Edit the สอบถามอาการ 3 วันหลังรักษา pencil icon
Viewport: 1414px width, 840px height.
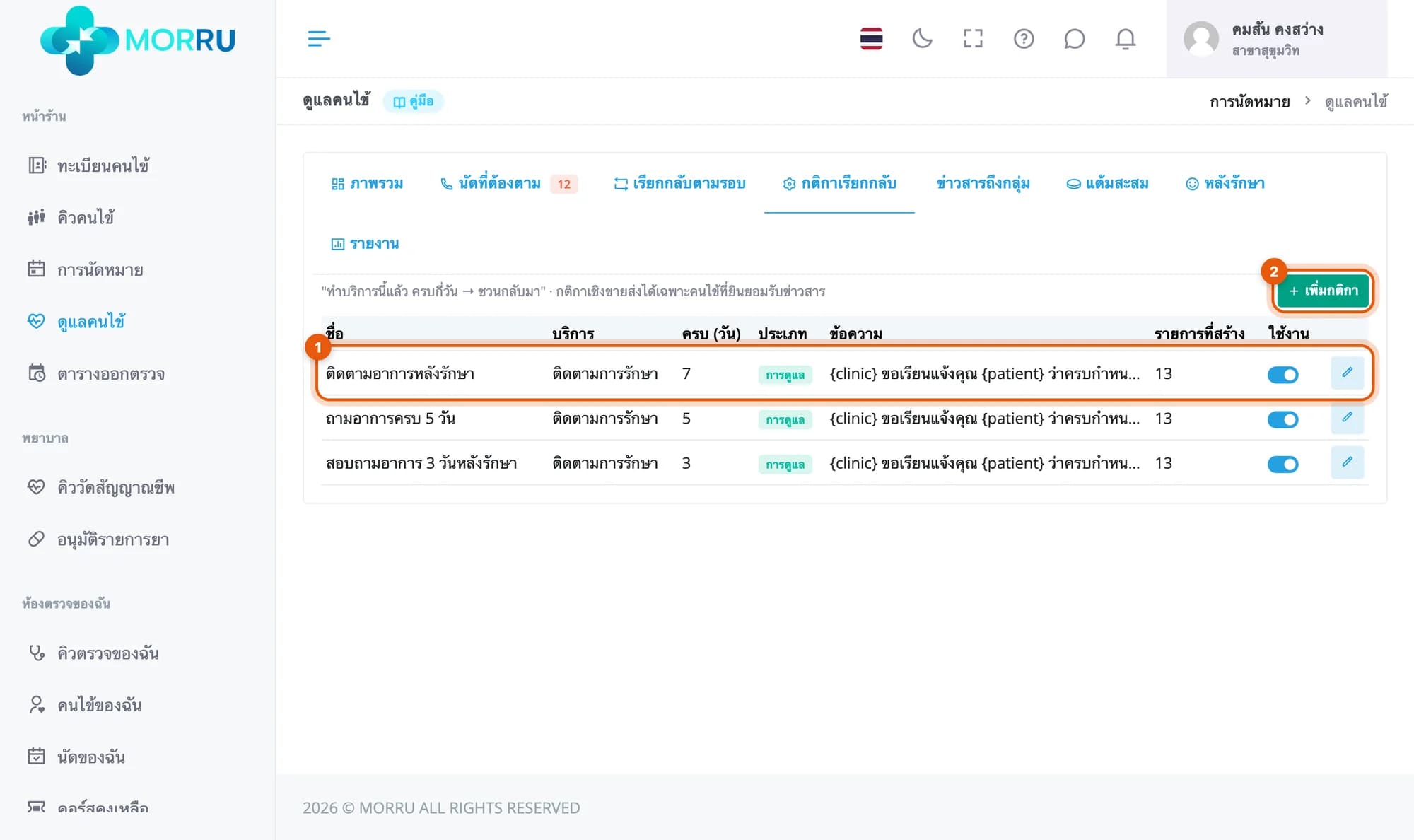[x=1347, y=462]
